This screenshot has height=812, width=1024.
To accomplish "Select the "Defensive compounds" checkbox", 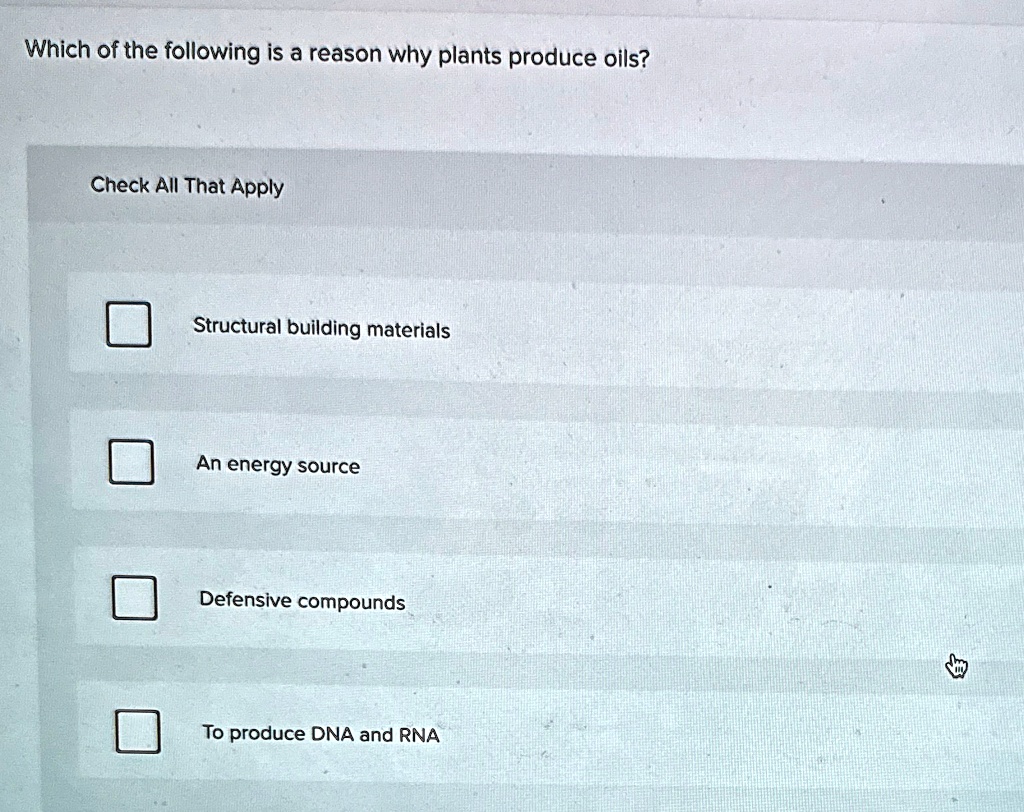I will coord(134,598).
